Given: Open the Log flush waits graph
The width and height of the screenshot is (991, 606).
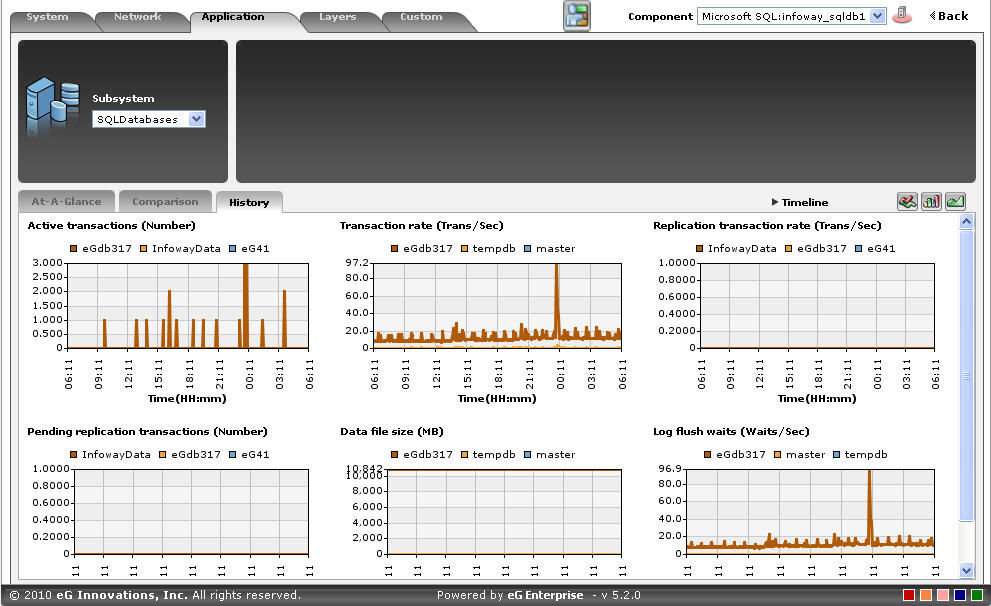Looking at the screenshot, I should point(810,512).
